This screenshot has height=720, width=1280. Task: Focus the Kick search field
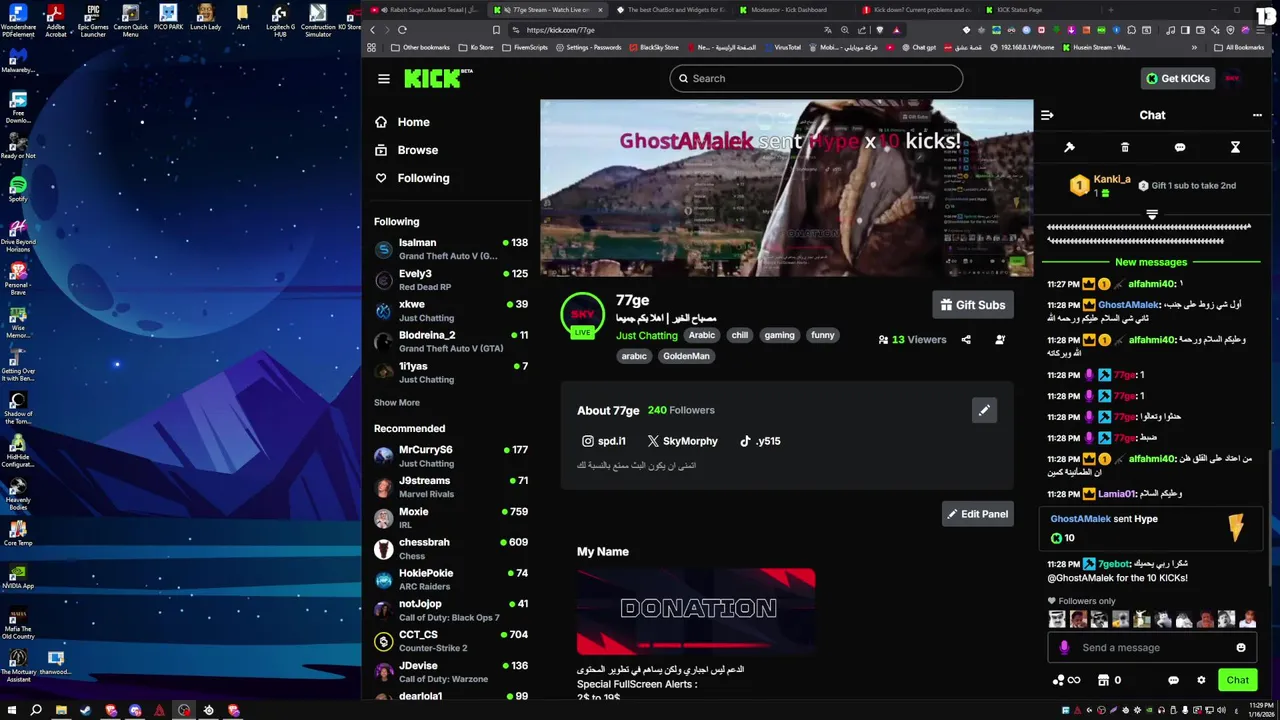coord(816,78)
